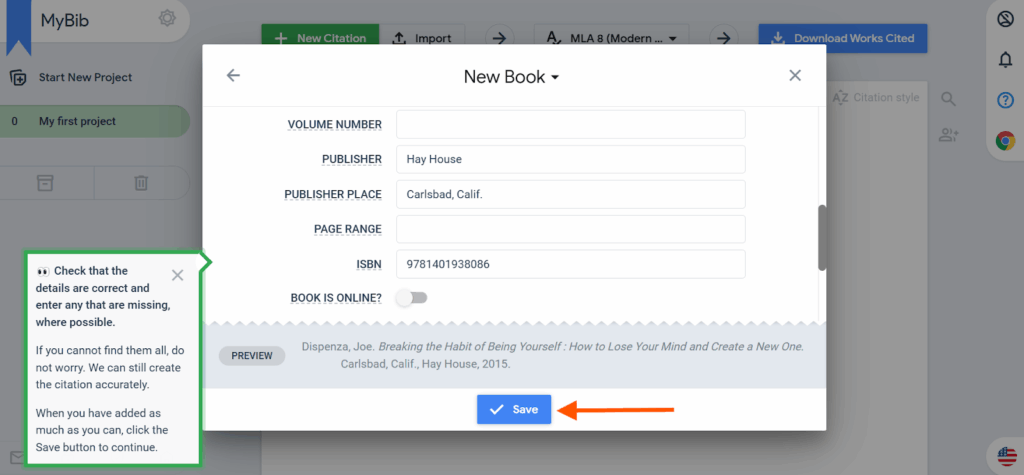1024x475 pixels.
Task: Dismiss the green tip popup
Action: [x=178, y=275]
